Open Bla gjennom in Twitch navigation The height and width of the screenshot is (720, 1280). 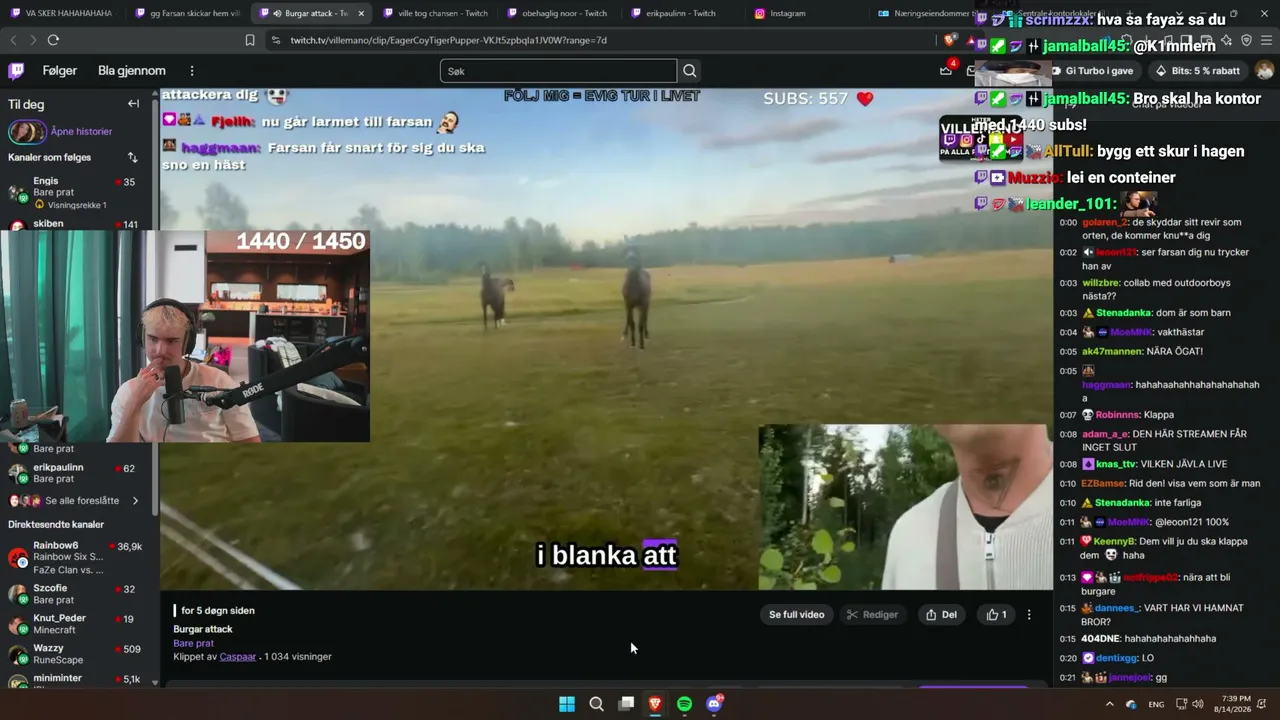pos(132,71)
